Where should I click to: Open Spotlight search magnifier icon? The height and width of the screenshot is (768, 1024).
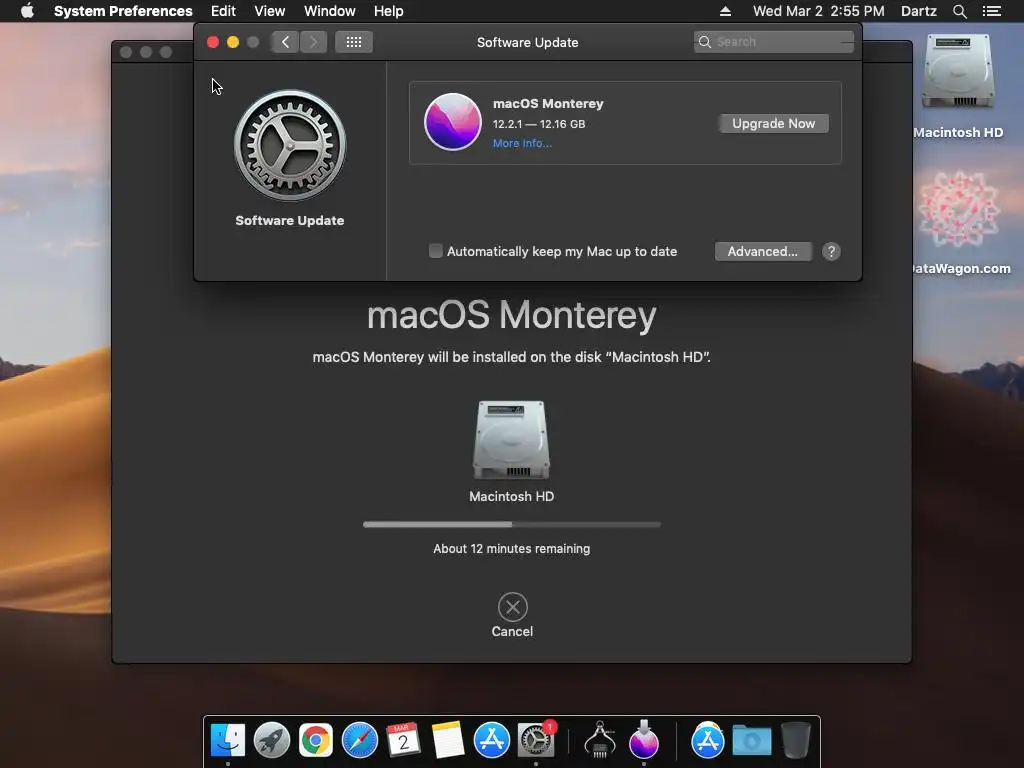pyautogui.click(x=959, y=11)
